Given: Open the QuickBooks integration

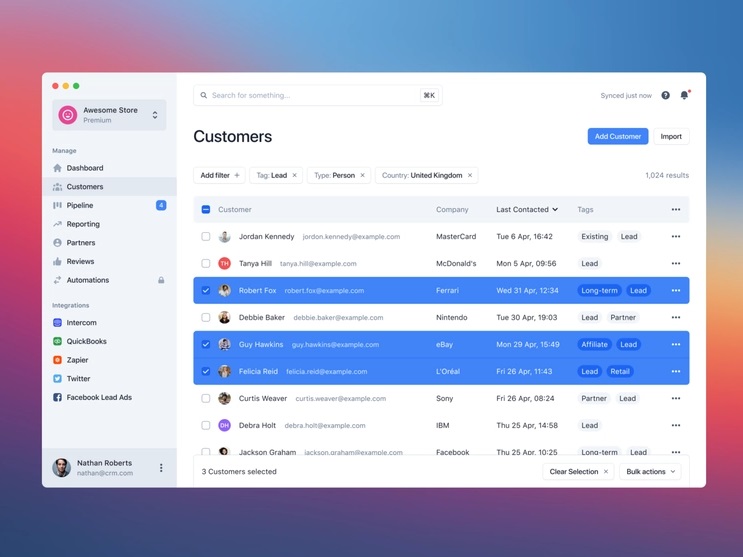Looking at the screenshot, I should (109, 341).
